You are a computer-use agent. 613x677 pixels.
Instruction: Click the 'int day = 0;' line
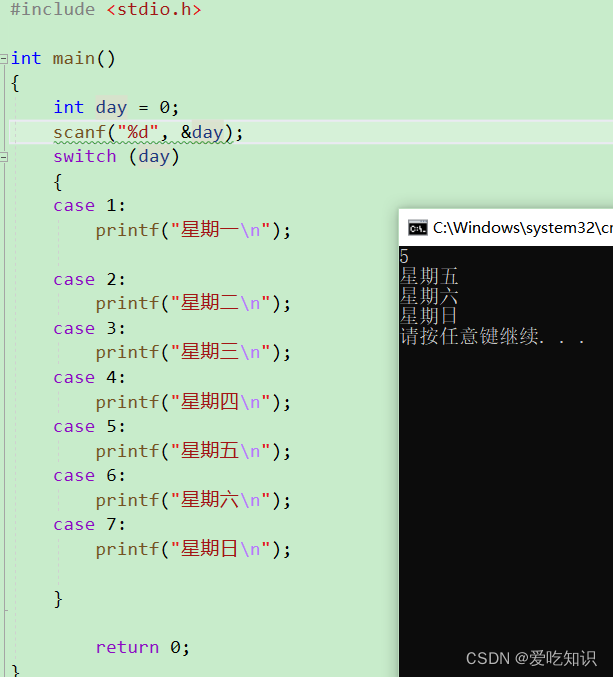click(116, 107)
